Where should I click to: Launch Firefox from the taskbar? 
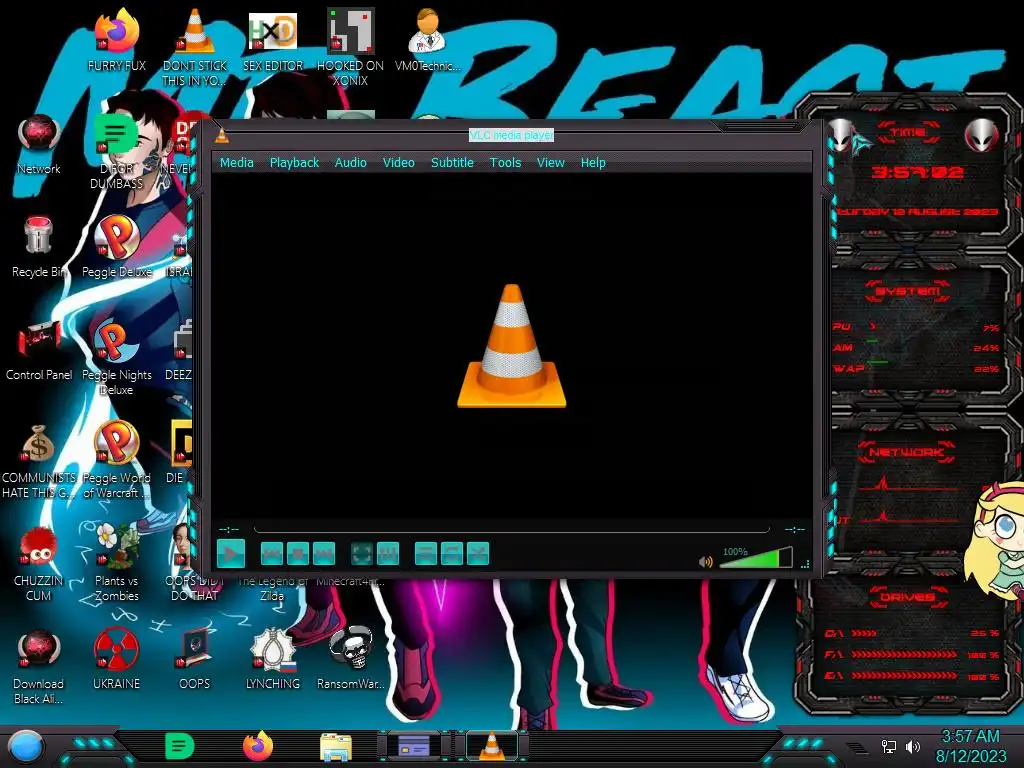click(x=258, y=746)
